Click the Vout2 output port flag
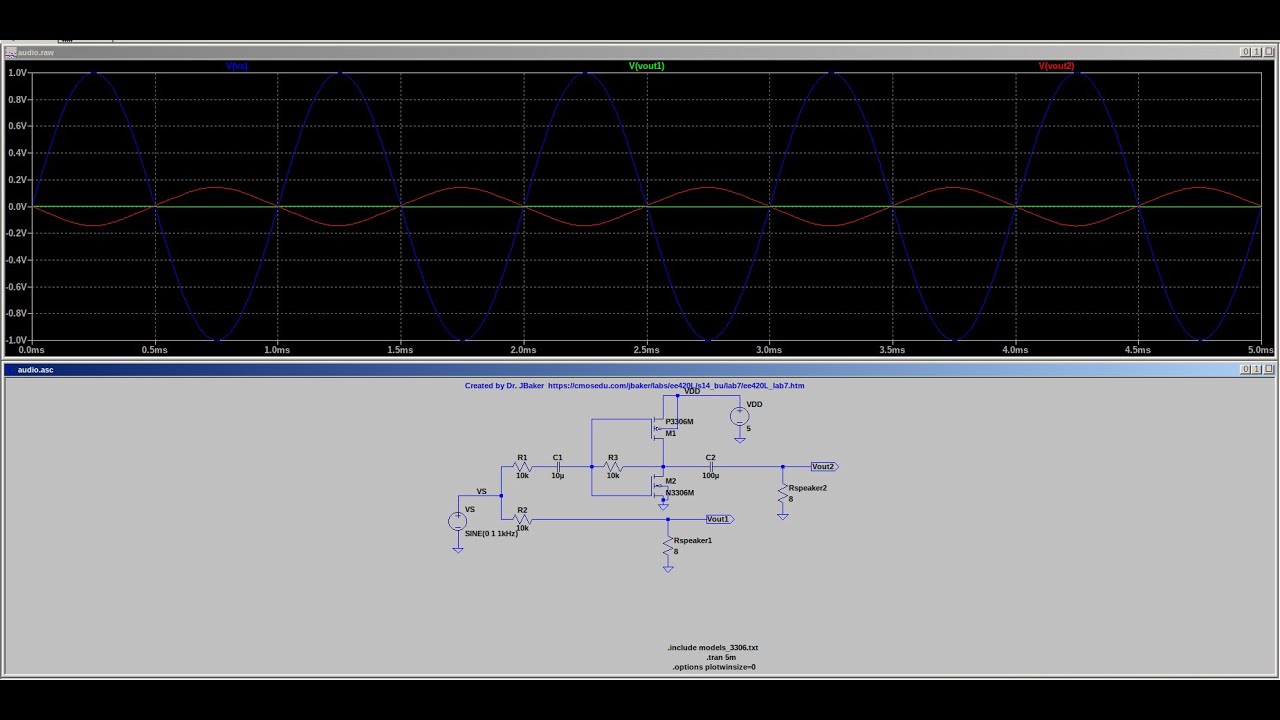The height and width of the screenshot is (720, 1280). (825, 466)
